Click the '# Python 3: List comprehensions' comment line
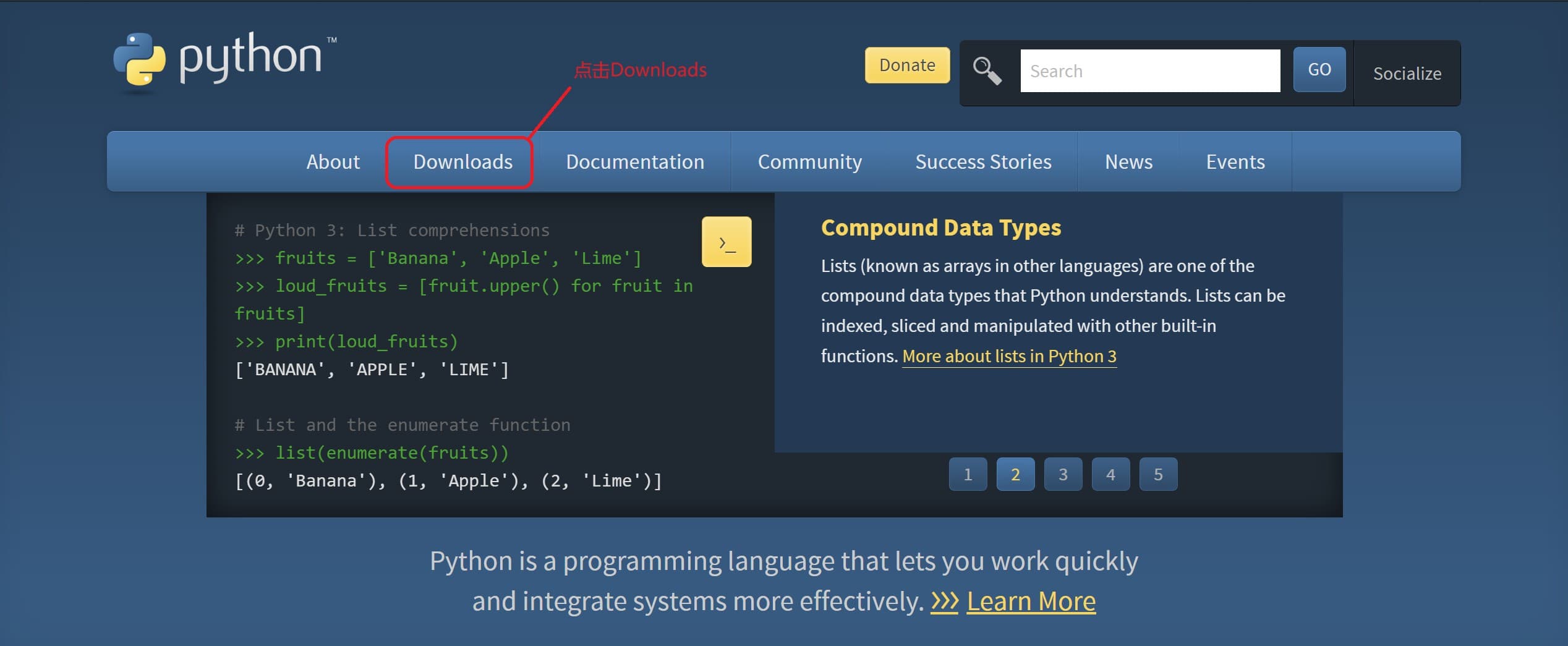Image resolution: width=1568 pixels, height=646 pixels. [392, 230]
